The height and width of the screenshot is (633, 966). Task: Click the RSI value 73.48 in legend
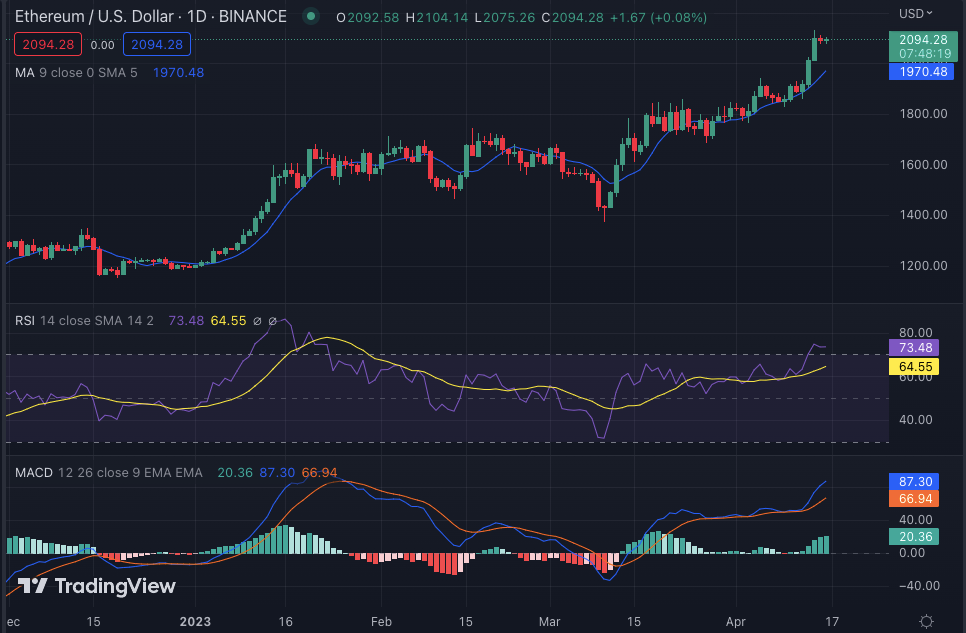pos(186,321)
